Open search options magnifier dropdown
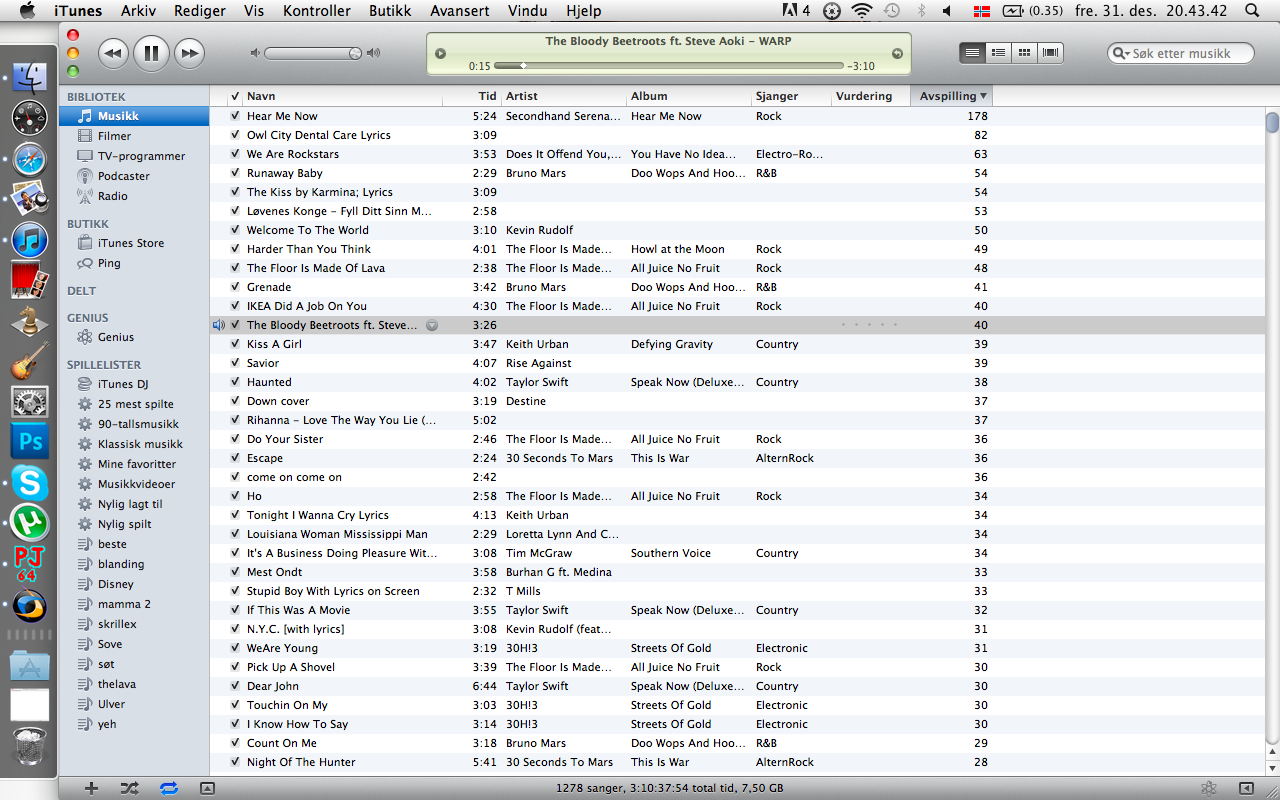 1122,53
